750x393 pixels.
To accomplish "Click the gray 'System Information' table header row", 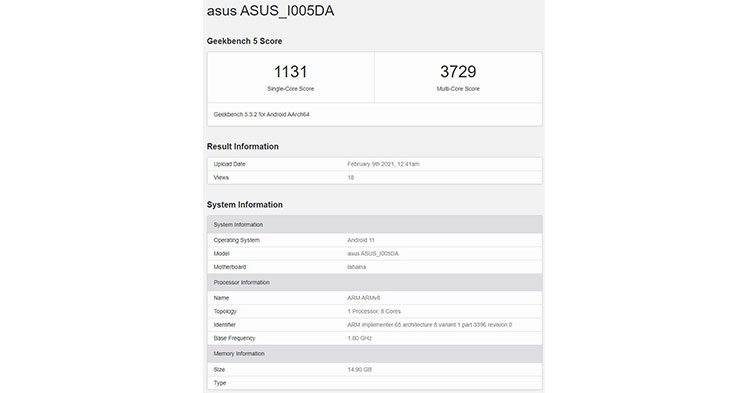I will 375,225.
